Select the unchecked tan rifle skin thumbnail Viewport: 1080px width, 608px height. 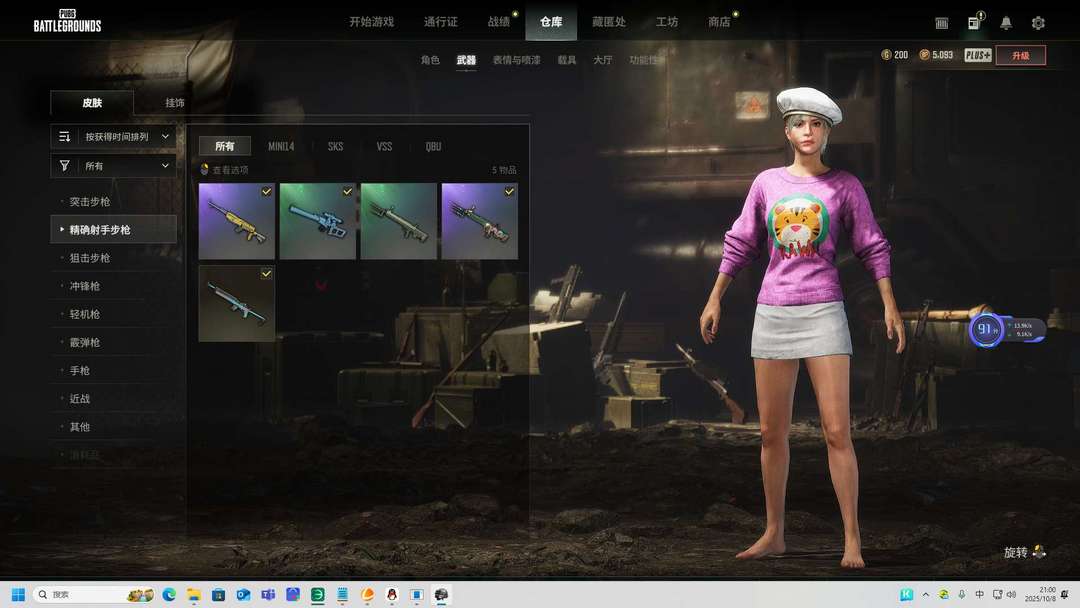point(399,221)
